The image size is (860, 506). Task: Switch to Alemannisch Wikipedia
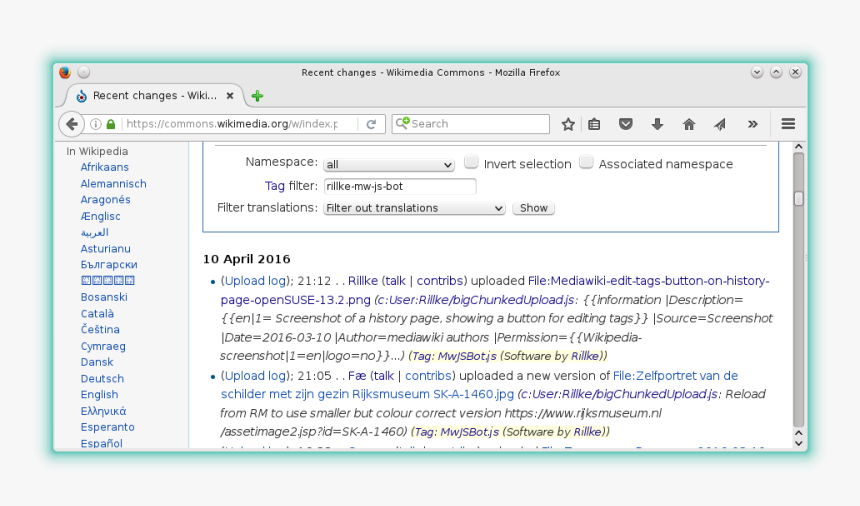tap(114, 184)
